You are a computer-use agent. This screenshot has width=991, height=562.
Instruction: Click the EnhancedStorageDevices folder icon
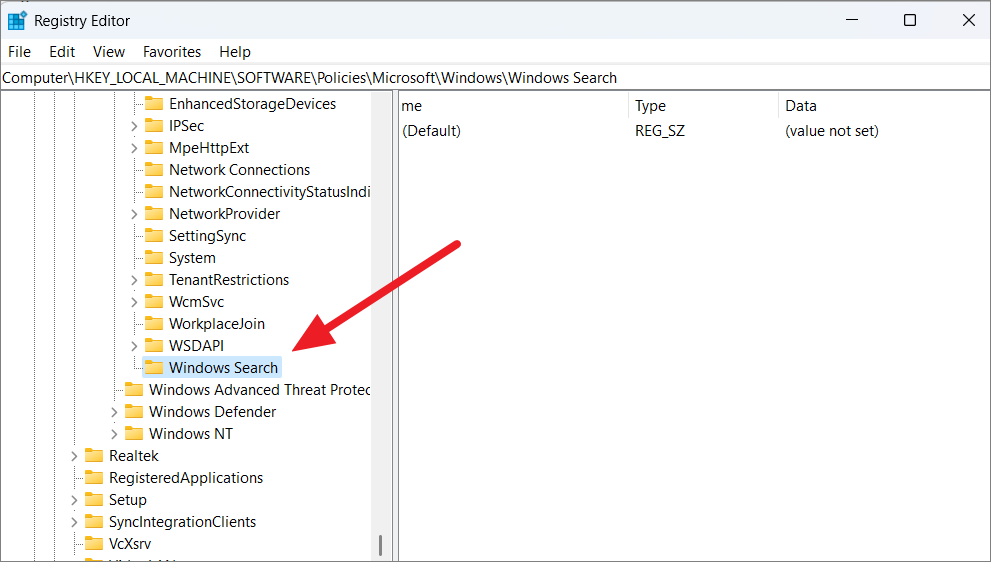(x=154, y=104)
